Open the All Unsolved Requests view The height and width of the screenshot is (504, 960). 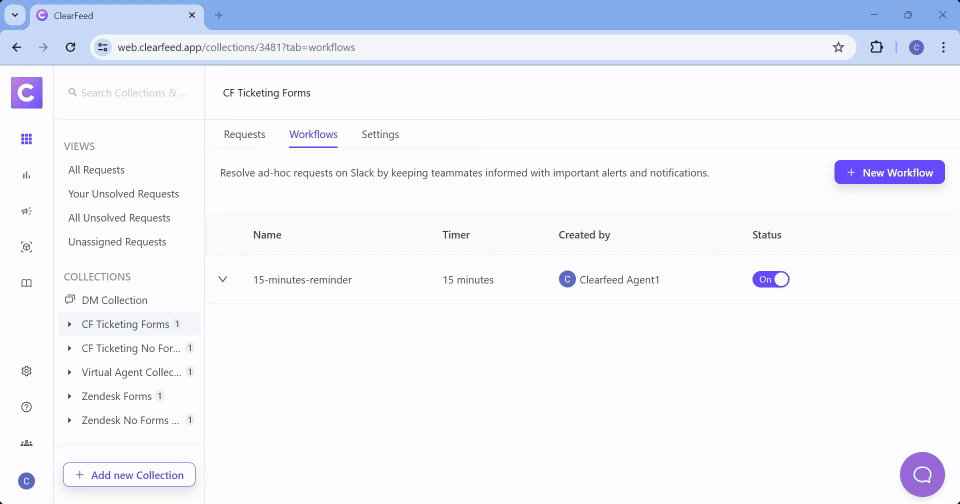pyautogui.click(x=119, y=218)
